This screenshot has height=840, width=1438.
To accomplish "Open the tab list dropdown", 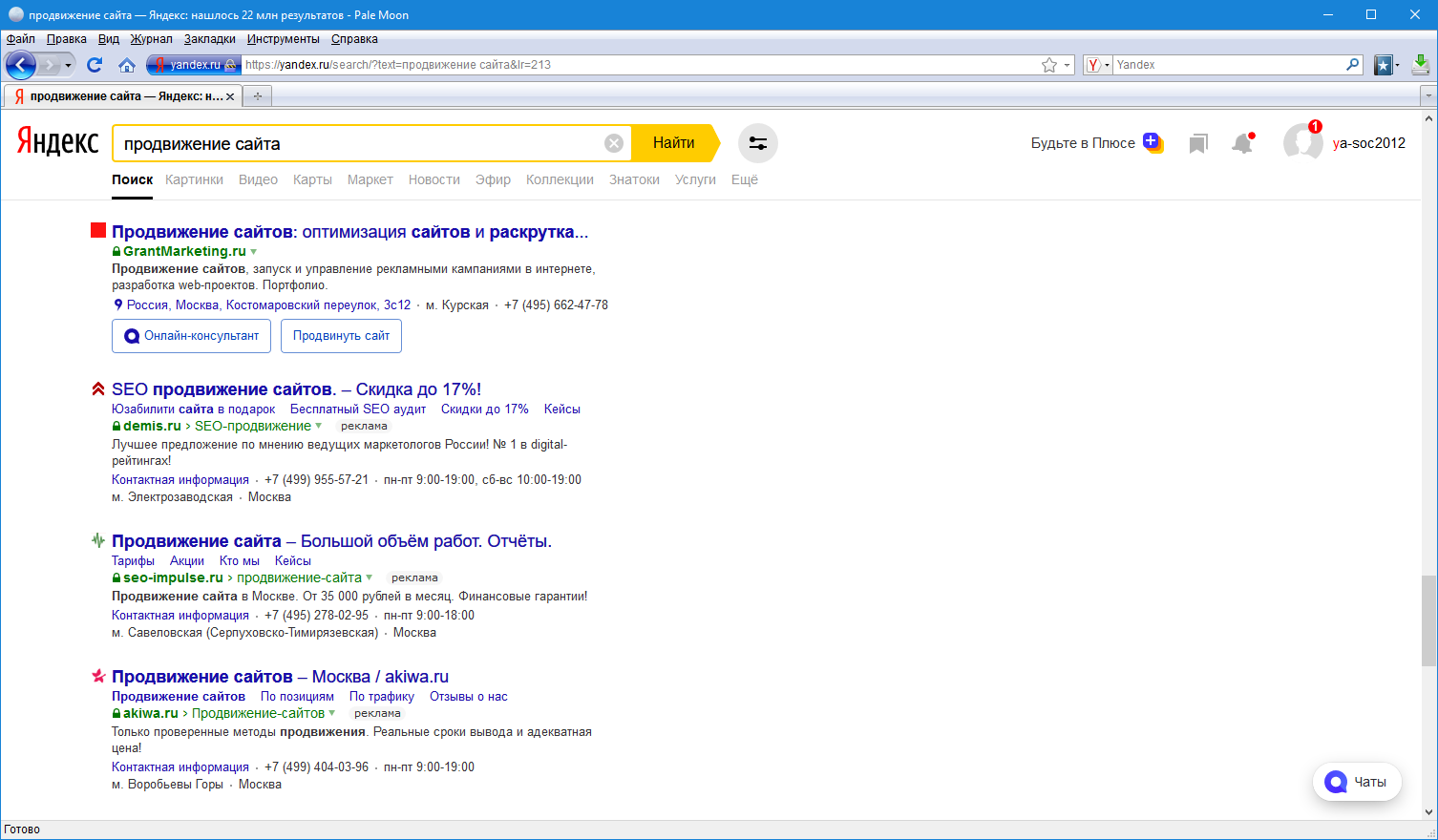I will [x=1428, y=95].
